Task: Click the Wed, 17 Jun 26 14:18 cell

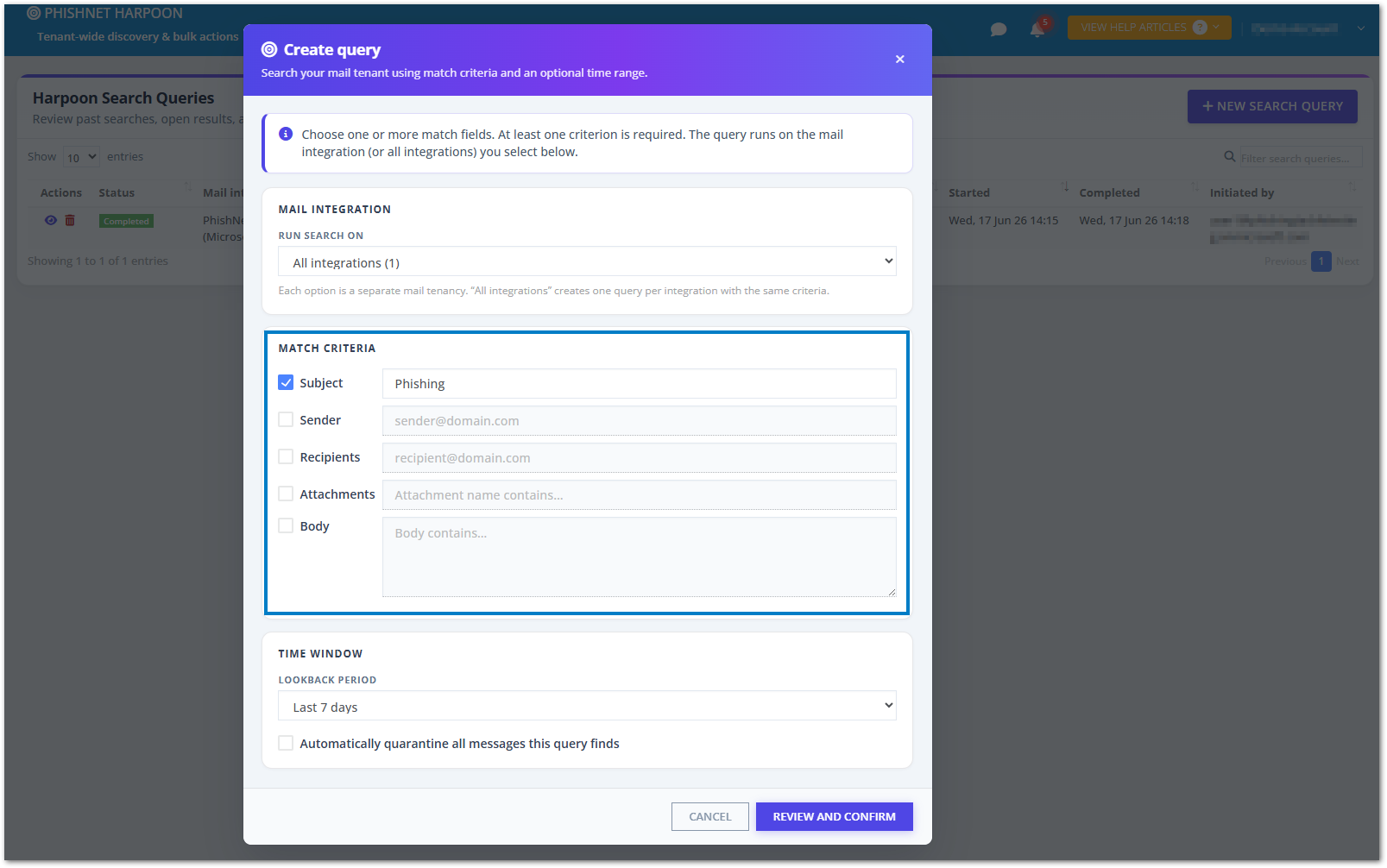Action: pos(1133,220)
